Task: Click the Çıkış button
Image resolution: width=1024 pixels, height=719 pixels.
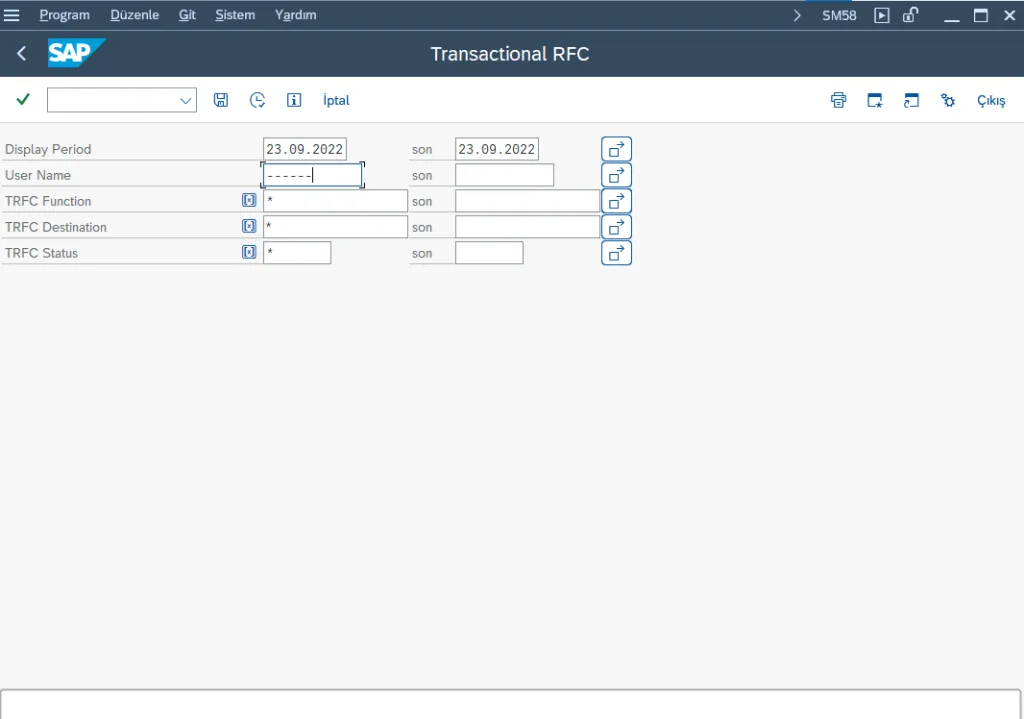Action: coord(991,101)
